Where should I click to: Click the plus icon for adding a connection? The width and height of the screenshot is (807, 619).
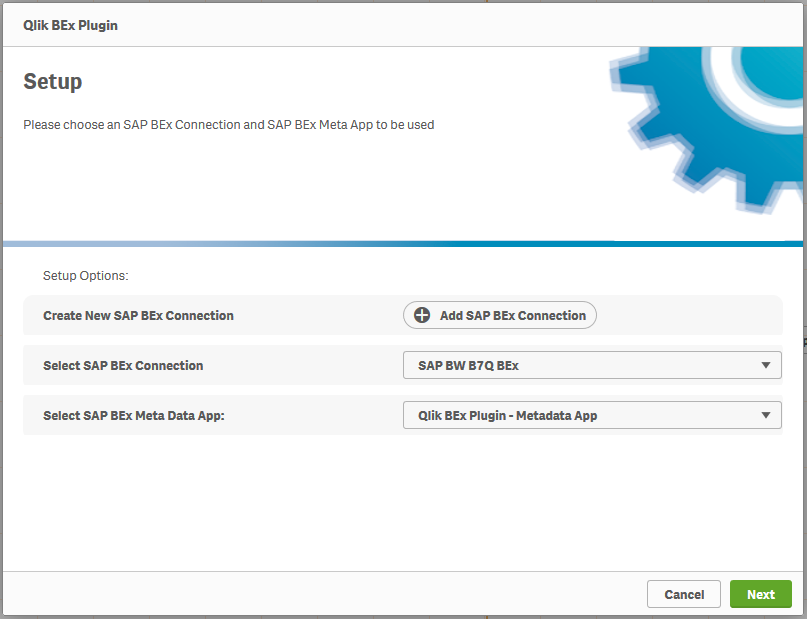422,315
